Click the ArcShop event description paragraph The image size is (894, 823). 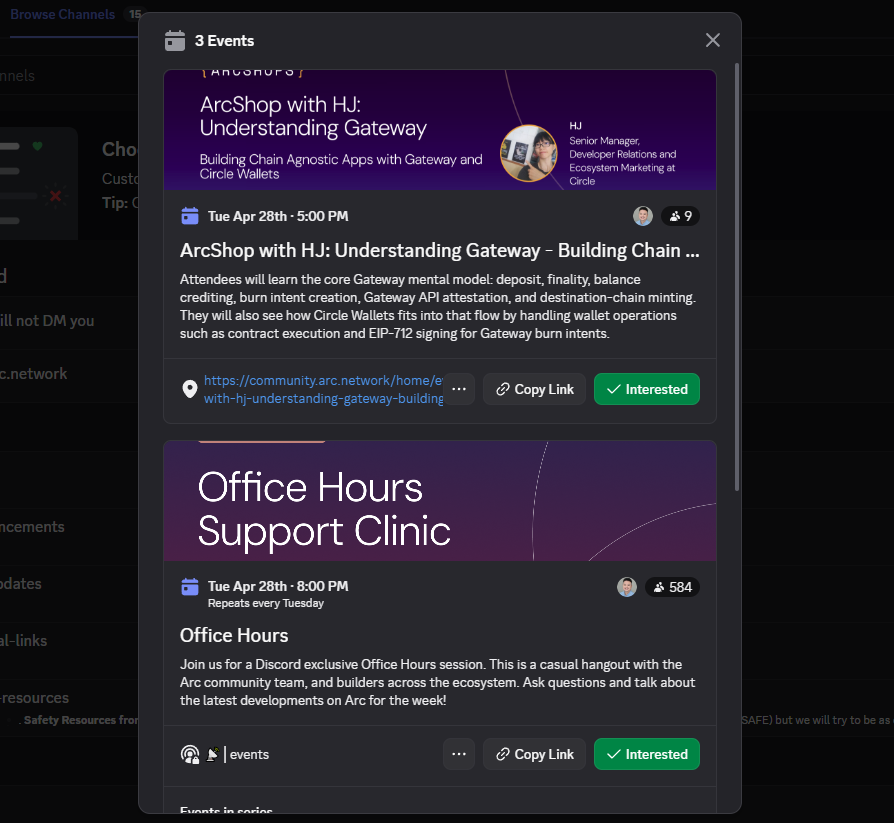tap(438, 306)
